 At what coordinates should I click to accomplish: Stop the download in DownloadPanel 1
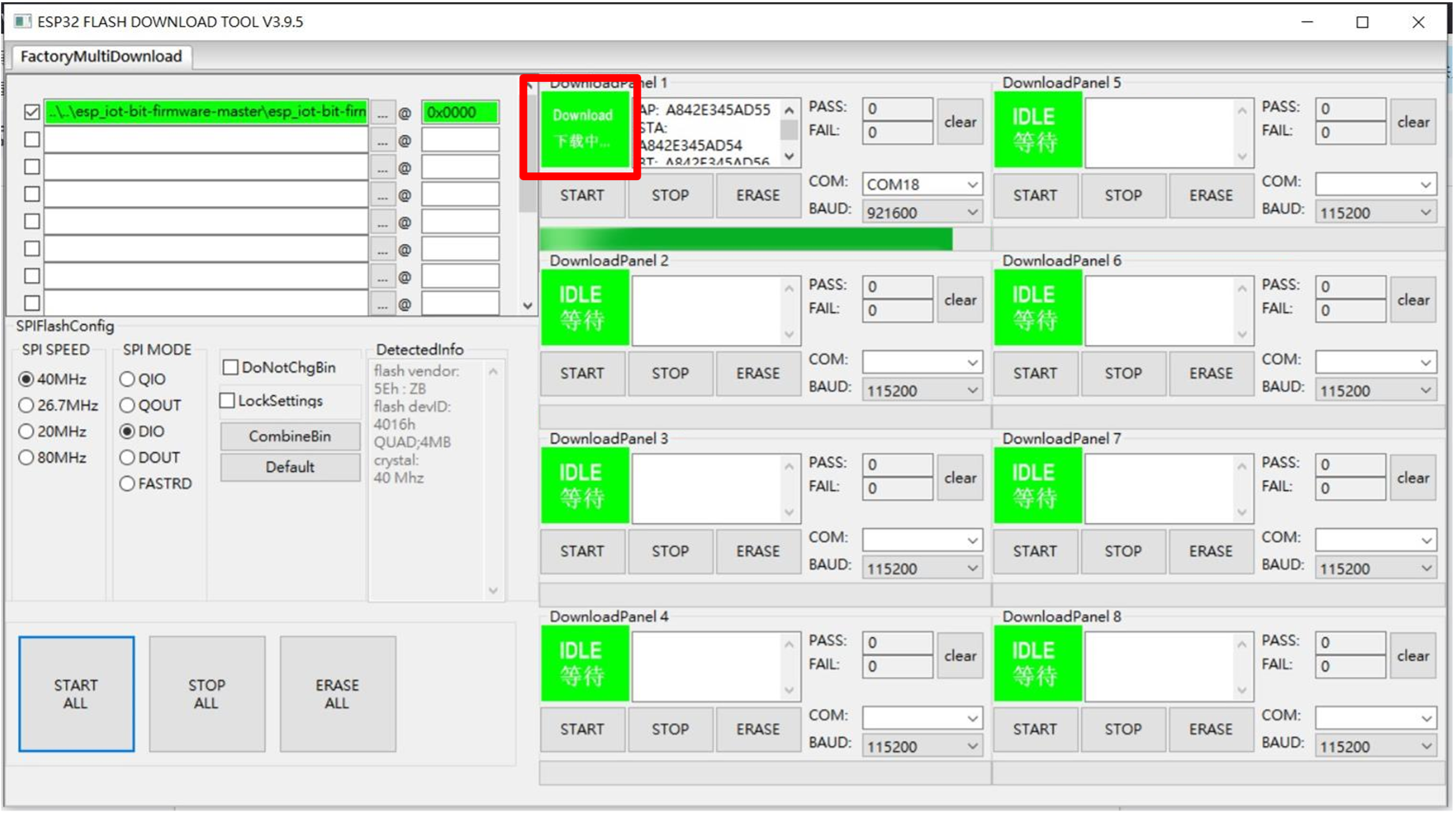click(x=670, y=196)
